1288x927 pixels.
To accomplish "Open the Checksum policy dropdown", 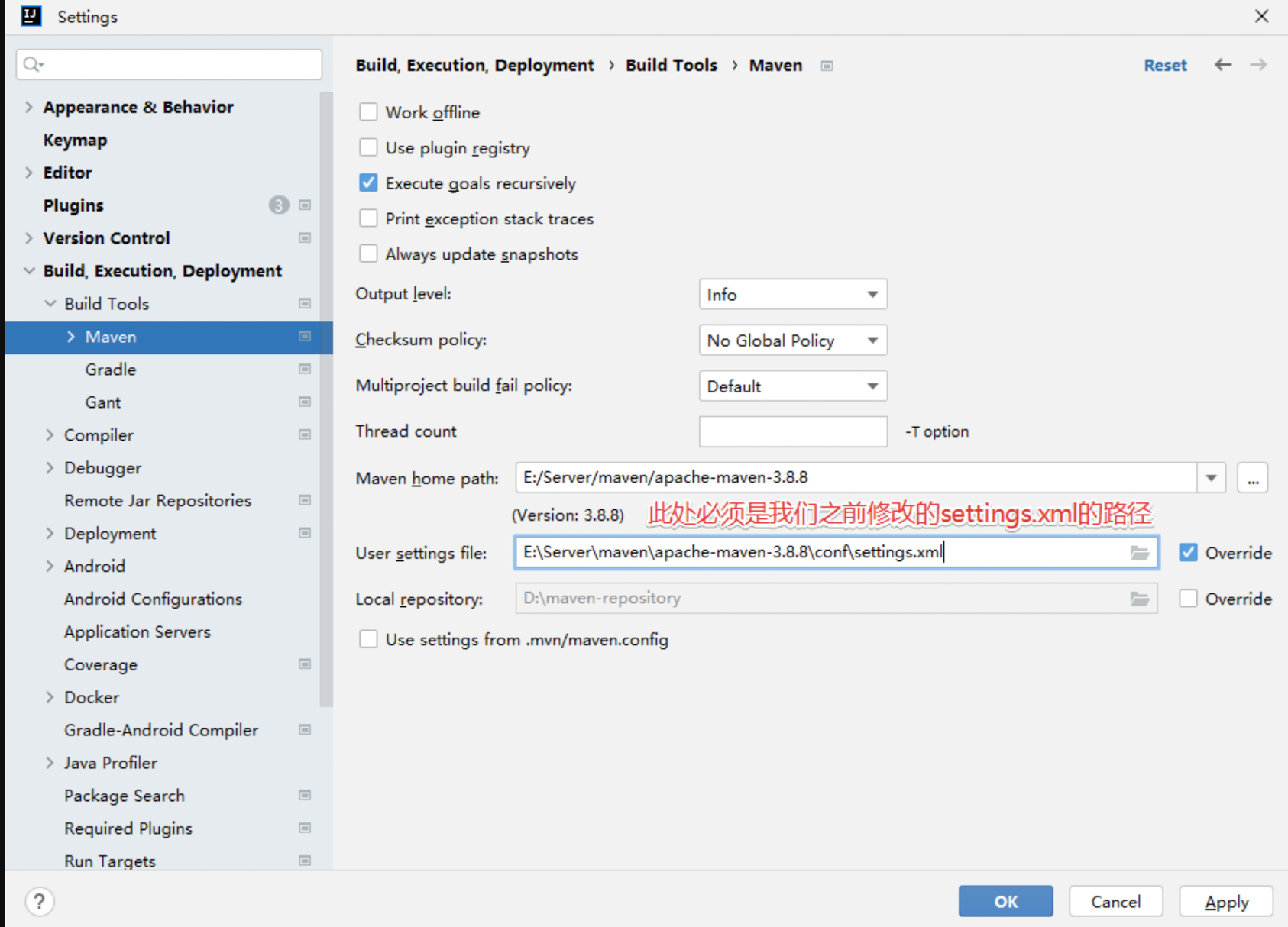I will (793, 340).
